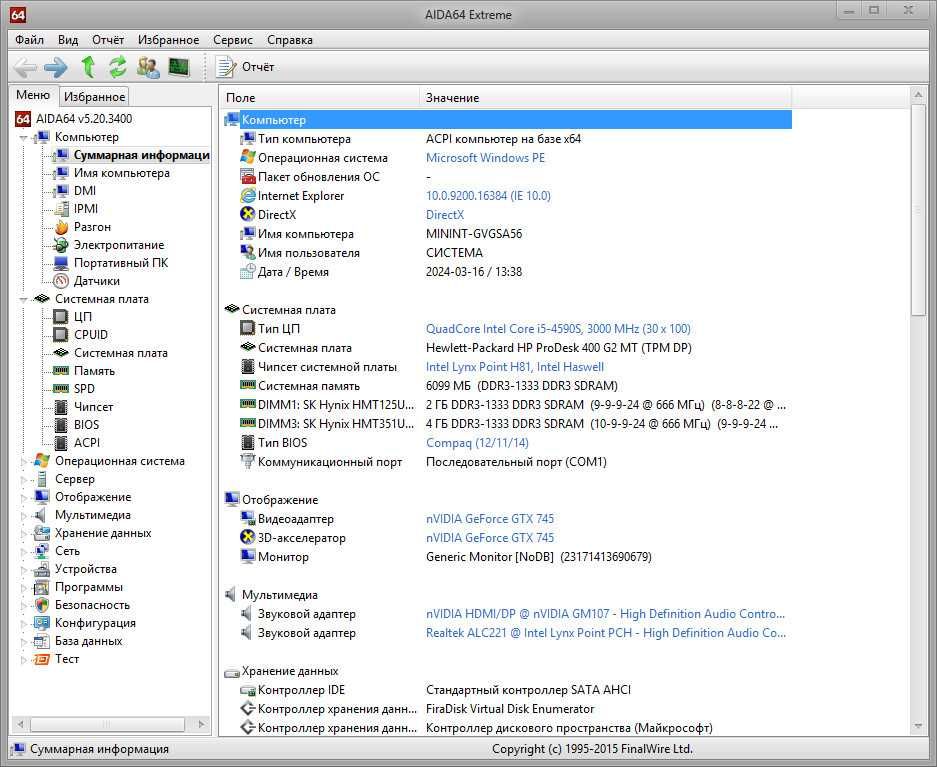Image resolution: width=937 pixels, height=767 pixels.
Task: Select Имя компьютера in the tree
Action: pyautogui.click(x=121, y=173)
